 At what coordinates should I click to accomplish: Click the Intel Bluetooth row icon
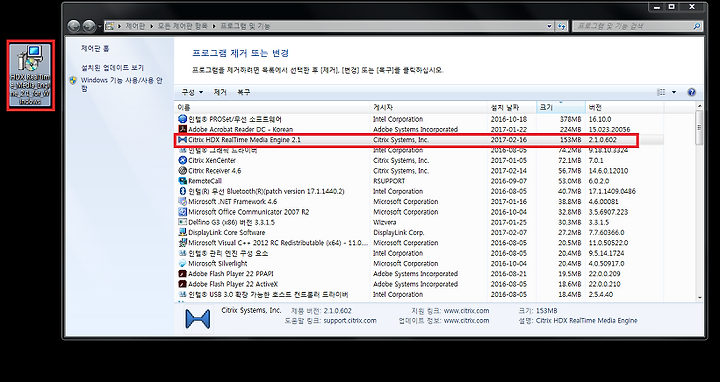click(x=182, y=191)
